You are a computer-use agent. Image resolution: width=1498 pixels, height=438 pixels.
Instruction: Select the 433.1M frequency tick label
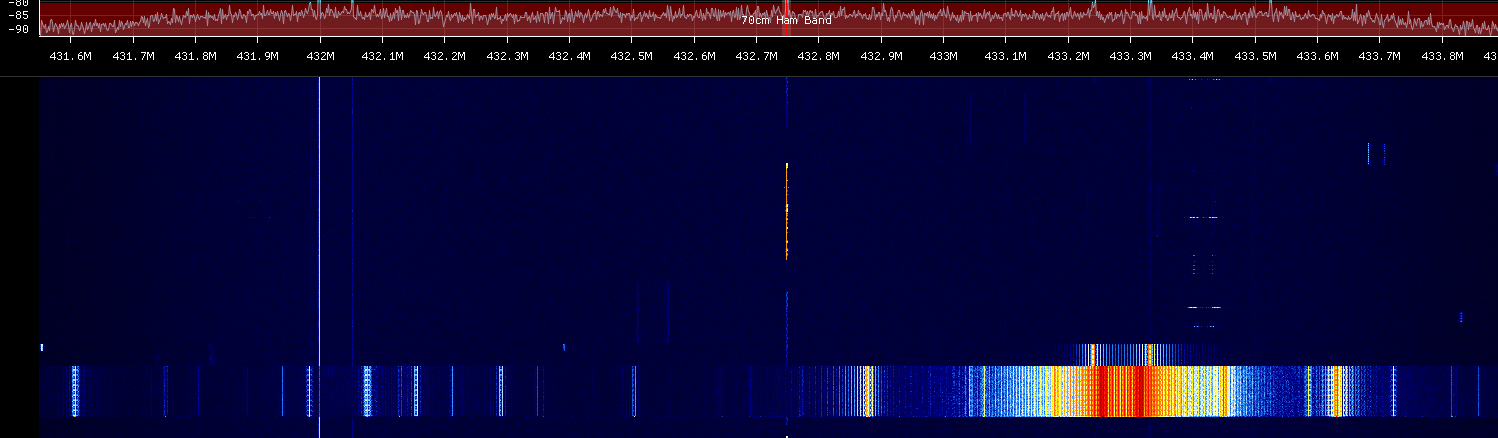(1005, 56)
